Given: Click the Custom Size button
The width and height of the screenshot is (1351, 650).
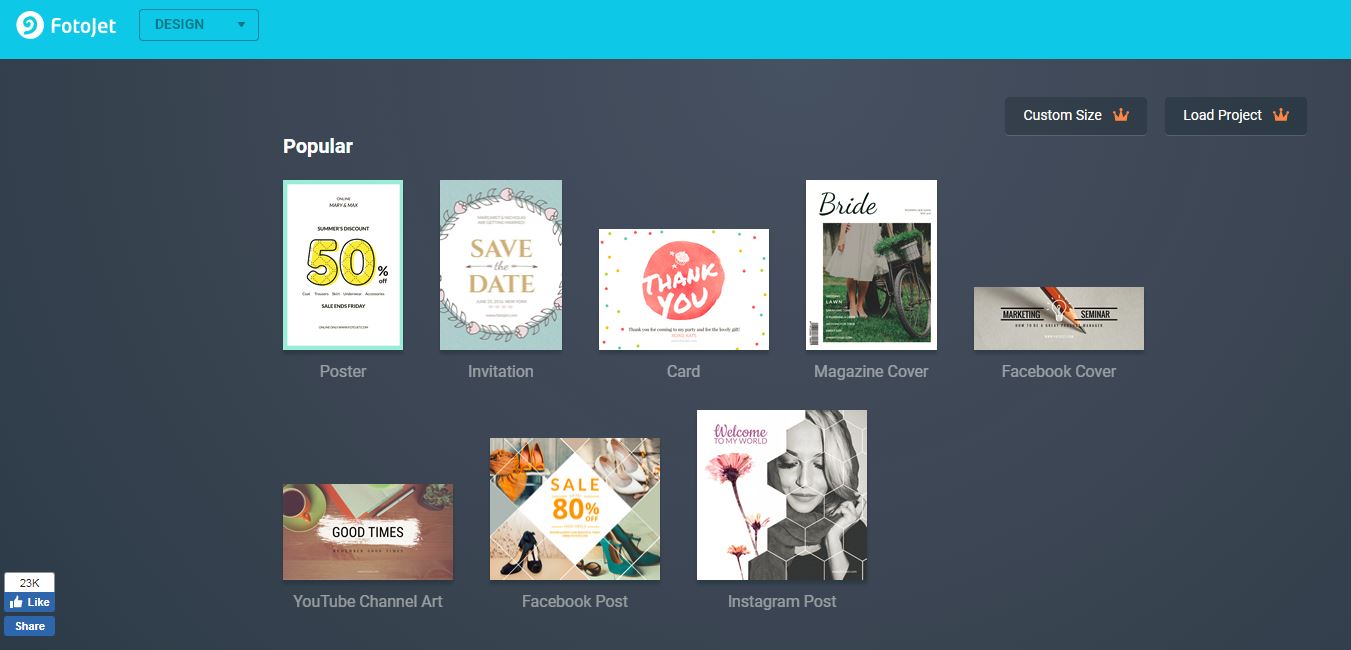Looking at the screenshot, I should pos(1076,116).
